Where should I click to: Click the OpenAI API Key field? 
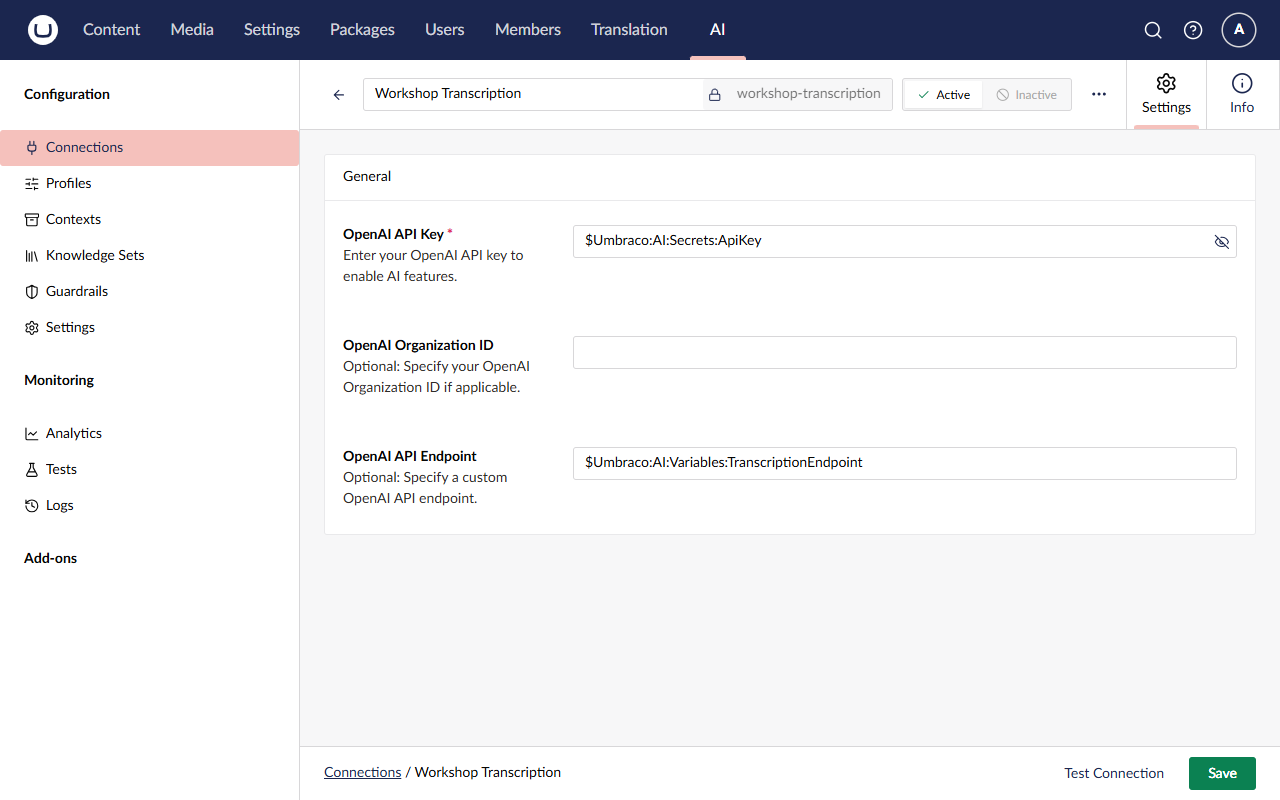pos(905,241)
